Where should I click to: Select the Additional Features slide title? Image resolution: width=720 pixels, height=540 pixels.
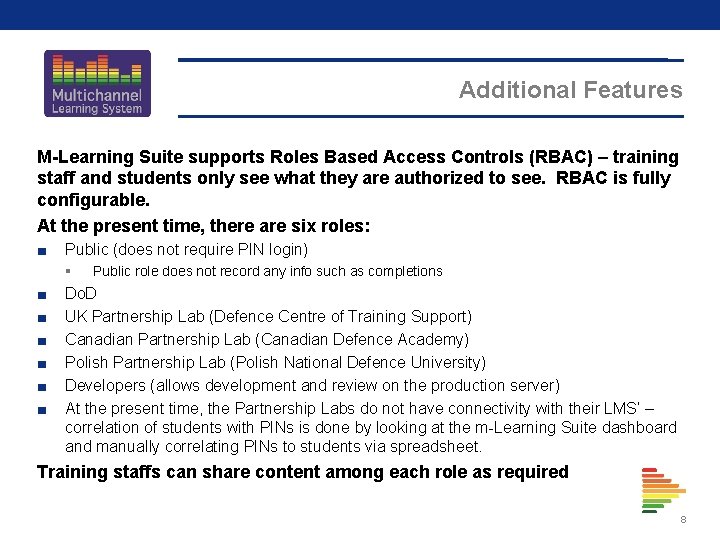tap(571, 90)
